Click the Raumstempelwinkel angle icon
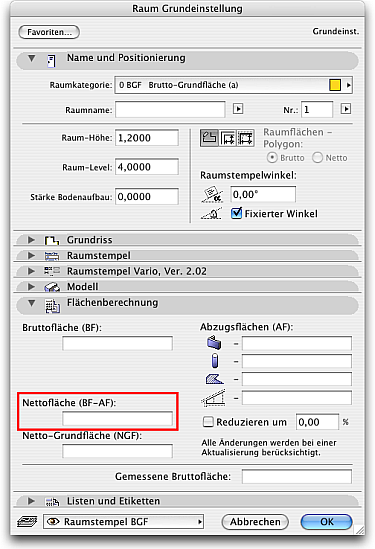 tap(212, 194)
